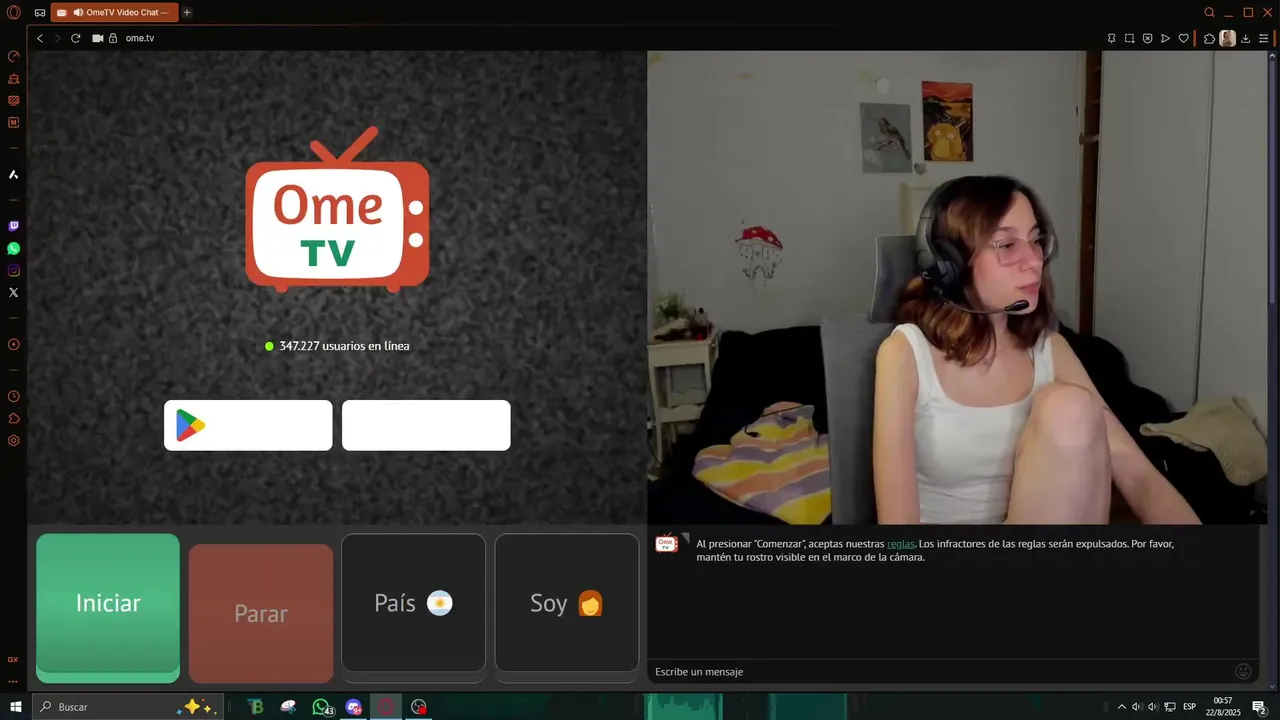Open the profile avatar in toolbar
Screen dimensions: 1280x720
click(1227, 38)
